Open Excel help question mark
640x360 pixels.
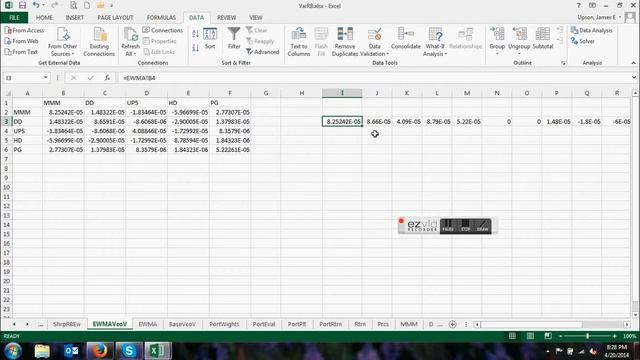point(578,6)
